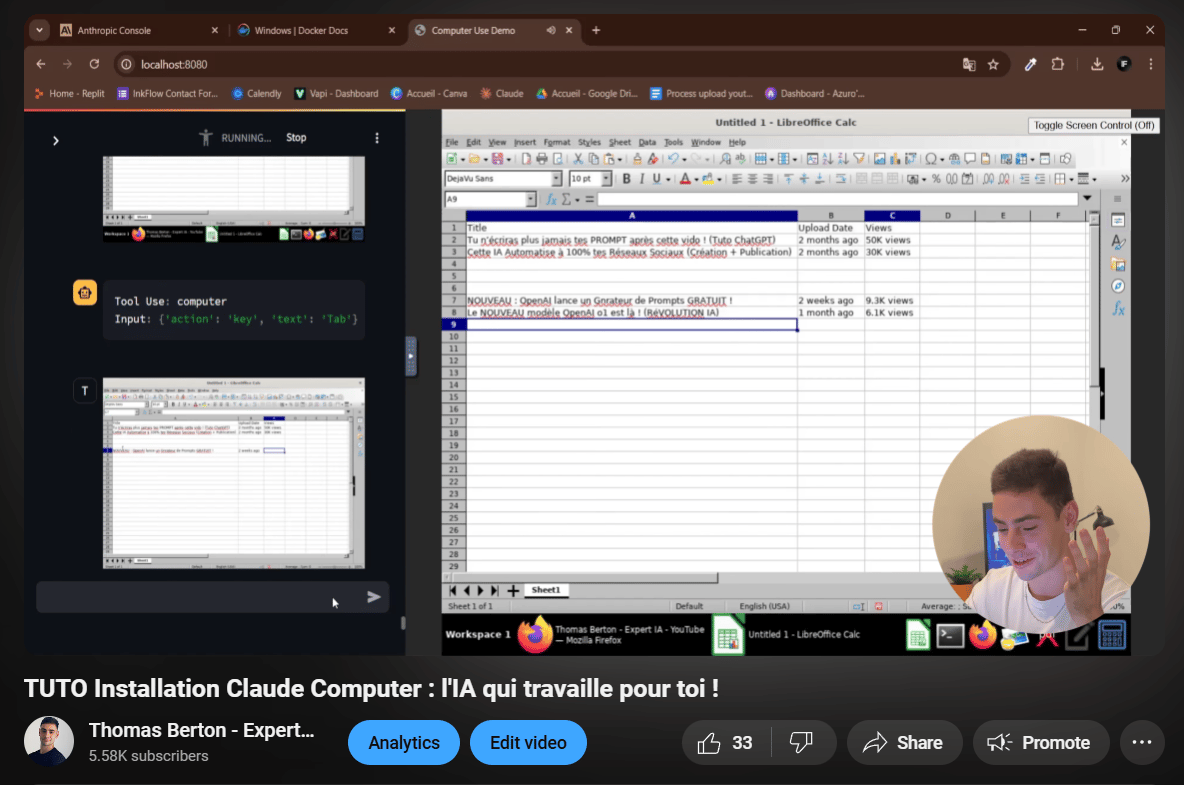Show more toolbar items with double chevron

[1125, 179]
